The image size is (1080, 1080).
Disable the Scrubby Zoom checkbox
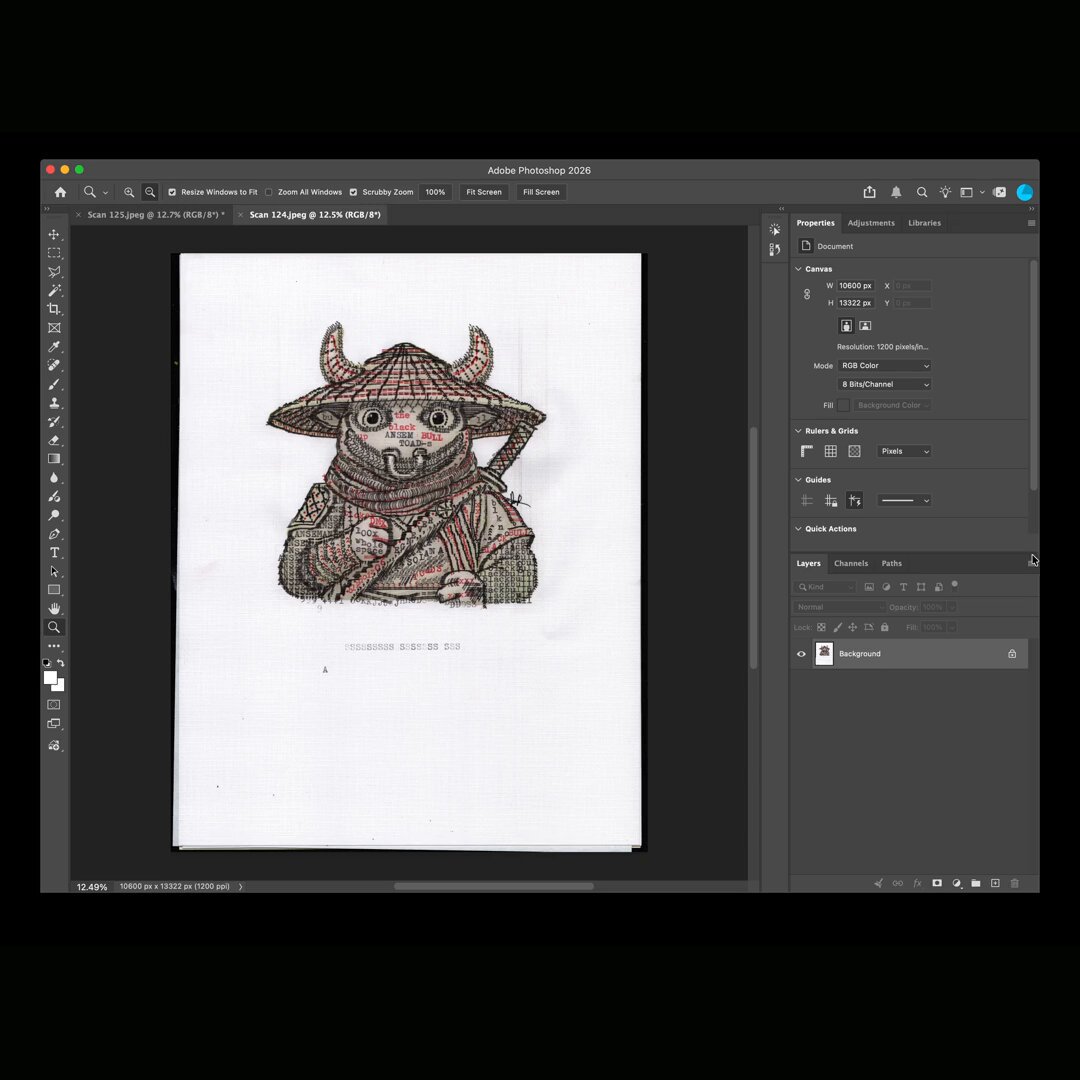click(x=353, y=192)
